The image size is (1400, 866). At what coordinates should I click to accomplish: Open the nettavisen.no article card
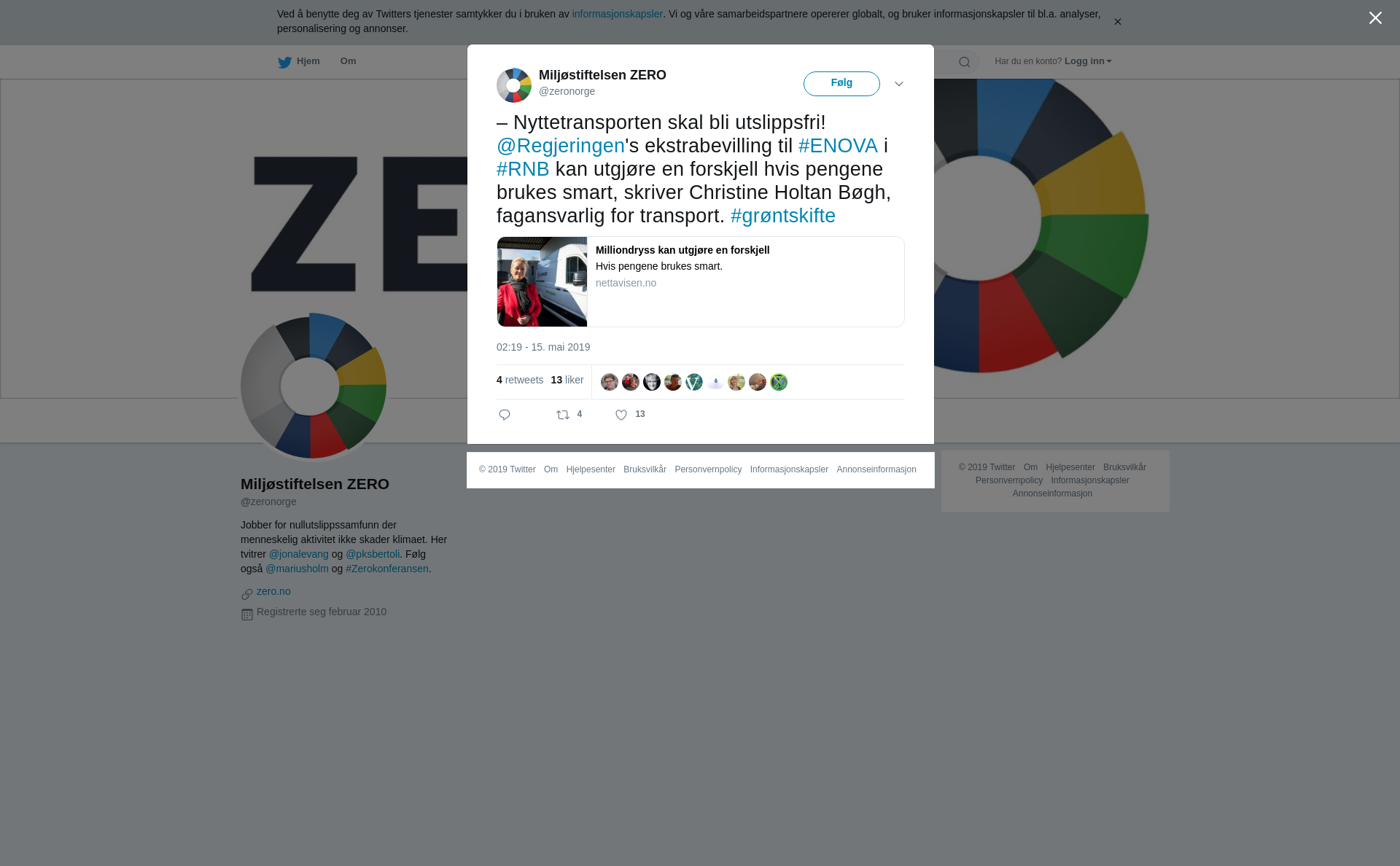pyautogui.click(x=701, y=282)
